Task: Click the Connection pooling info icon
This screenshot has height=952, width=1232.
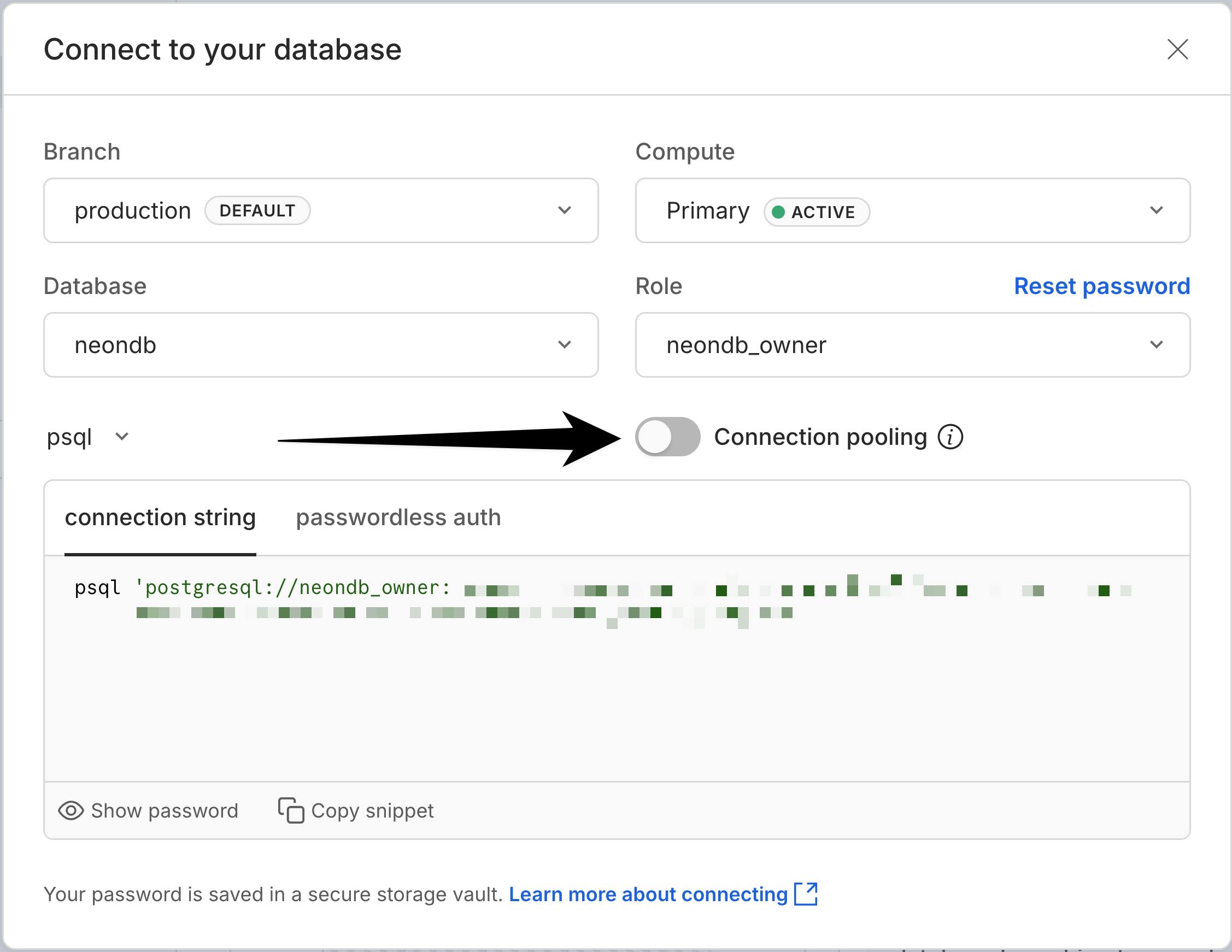Action: 951,437
